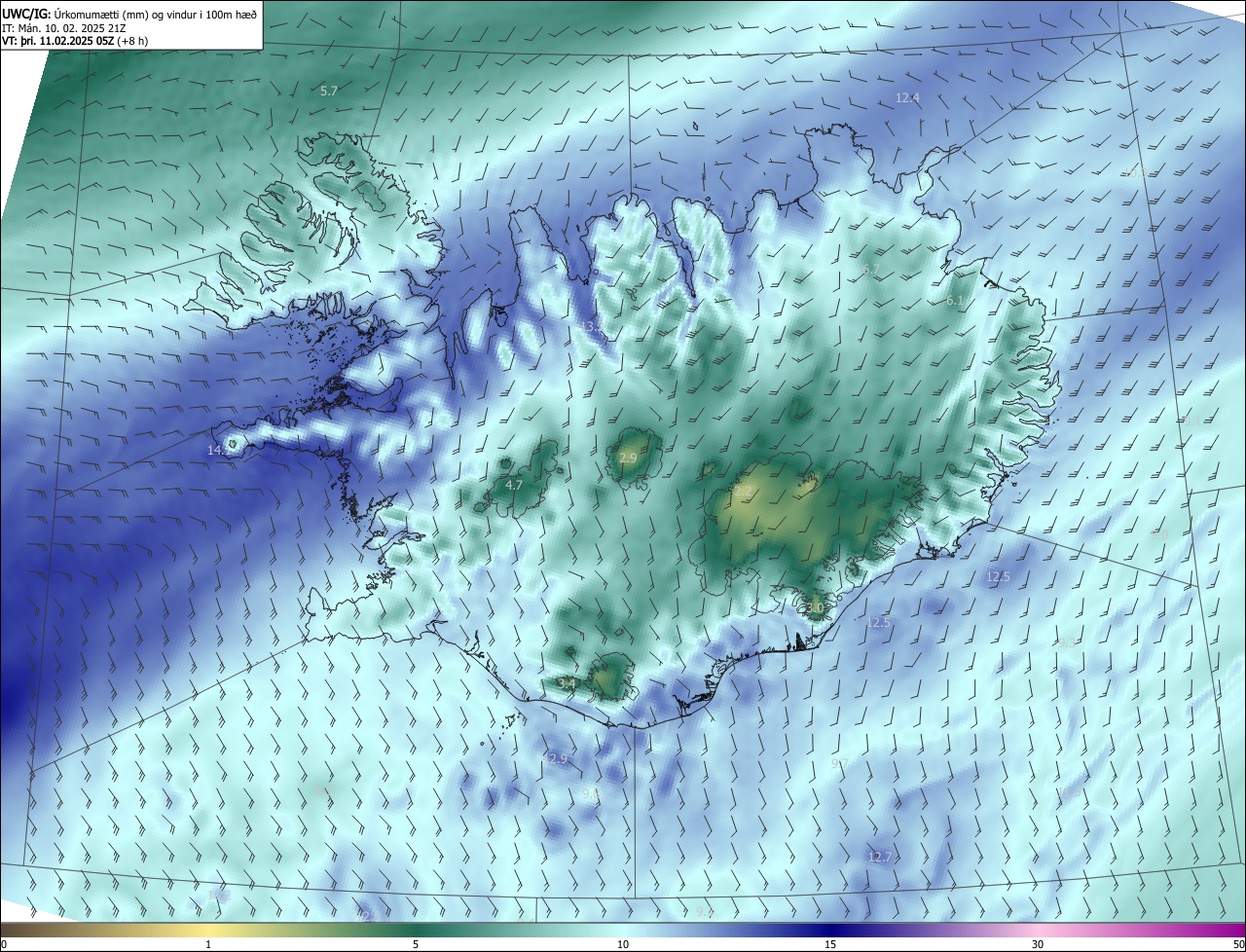Click colour scale tick label 10
This screenshot has height=952, width=1246.
623,944
